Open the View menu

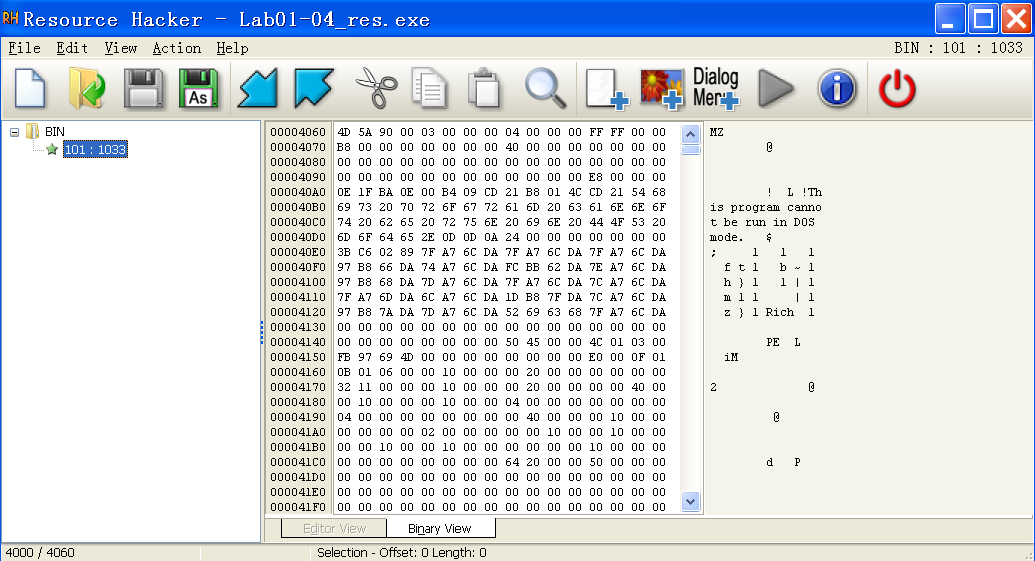tap(121, 48)
